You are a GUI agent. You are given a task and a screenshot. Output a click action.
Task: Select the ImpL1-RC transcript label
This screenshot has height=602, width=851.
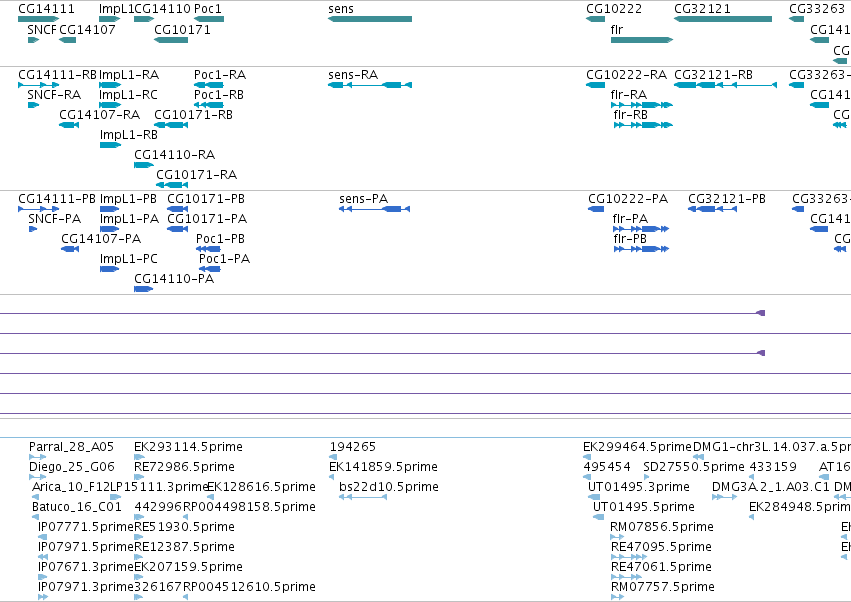[128, 94]
